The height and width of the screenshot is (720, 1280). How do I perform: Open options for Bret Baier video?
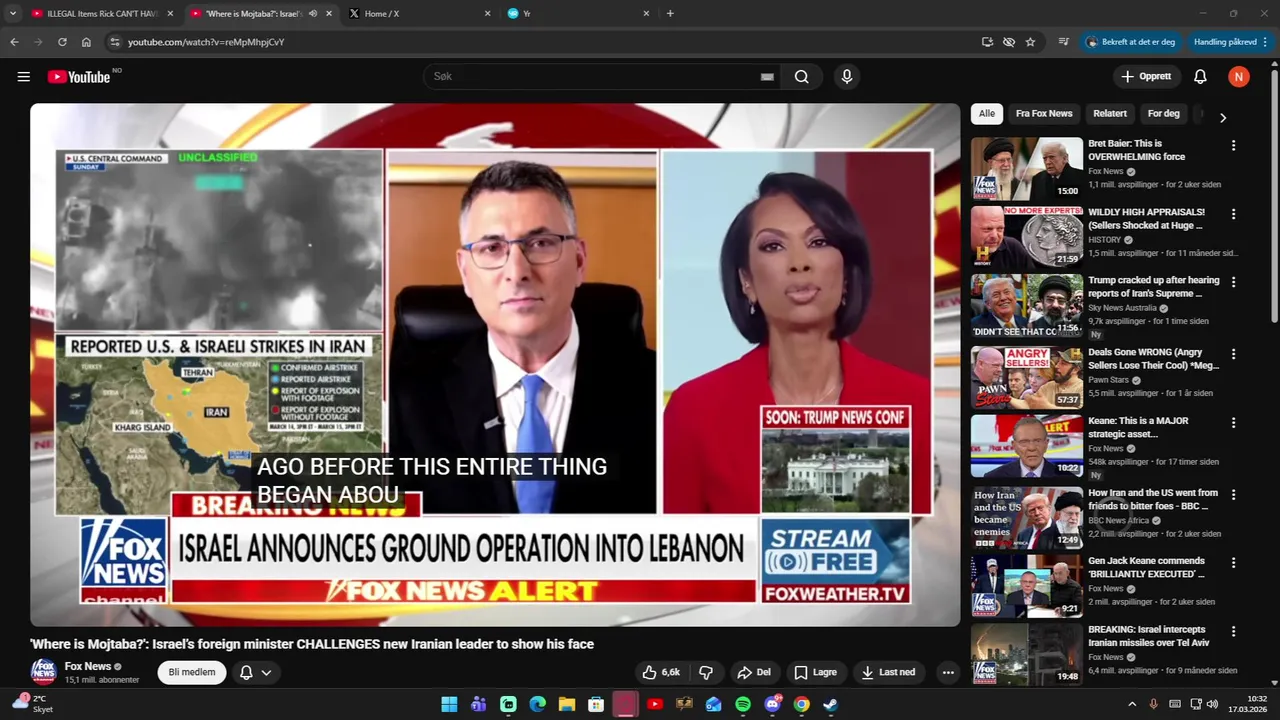(1233, 145)
